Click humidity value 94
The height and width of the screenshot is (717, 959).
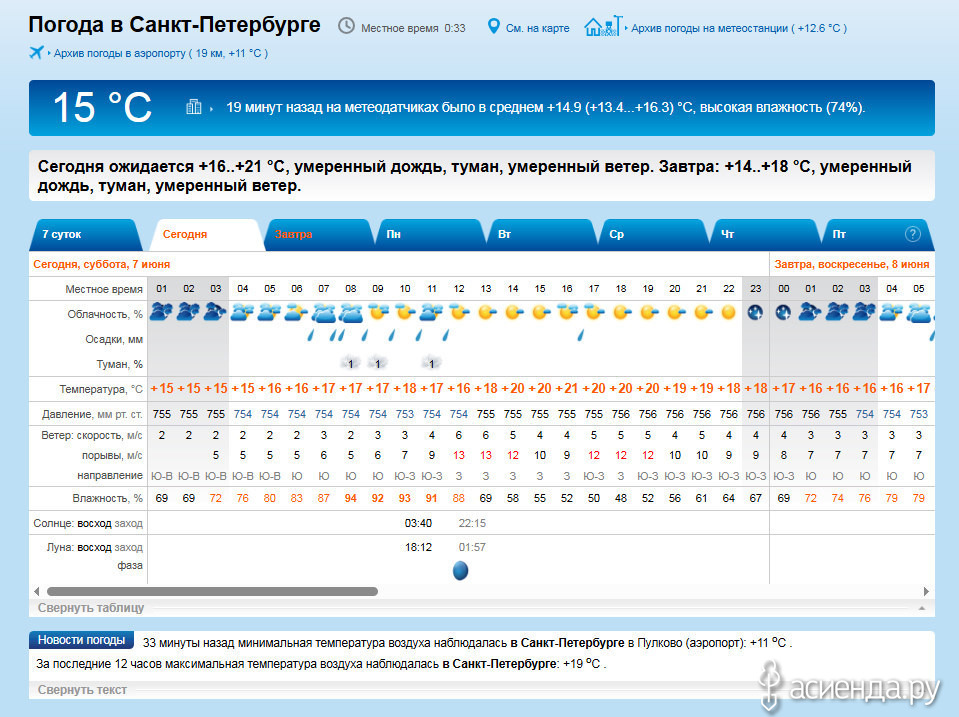coord(350,498)
